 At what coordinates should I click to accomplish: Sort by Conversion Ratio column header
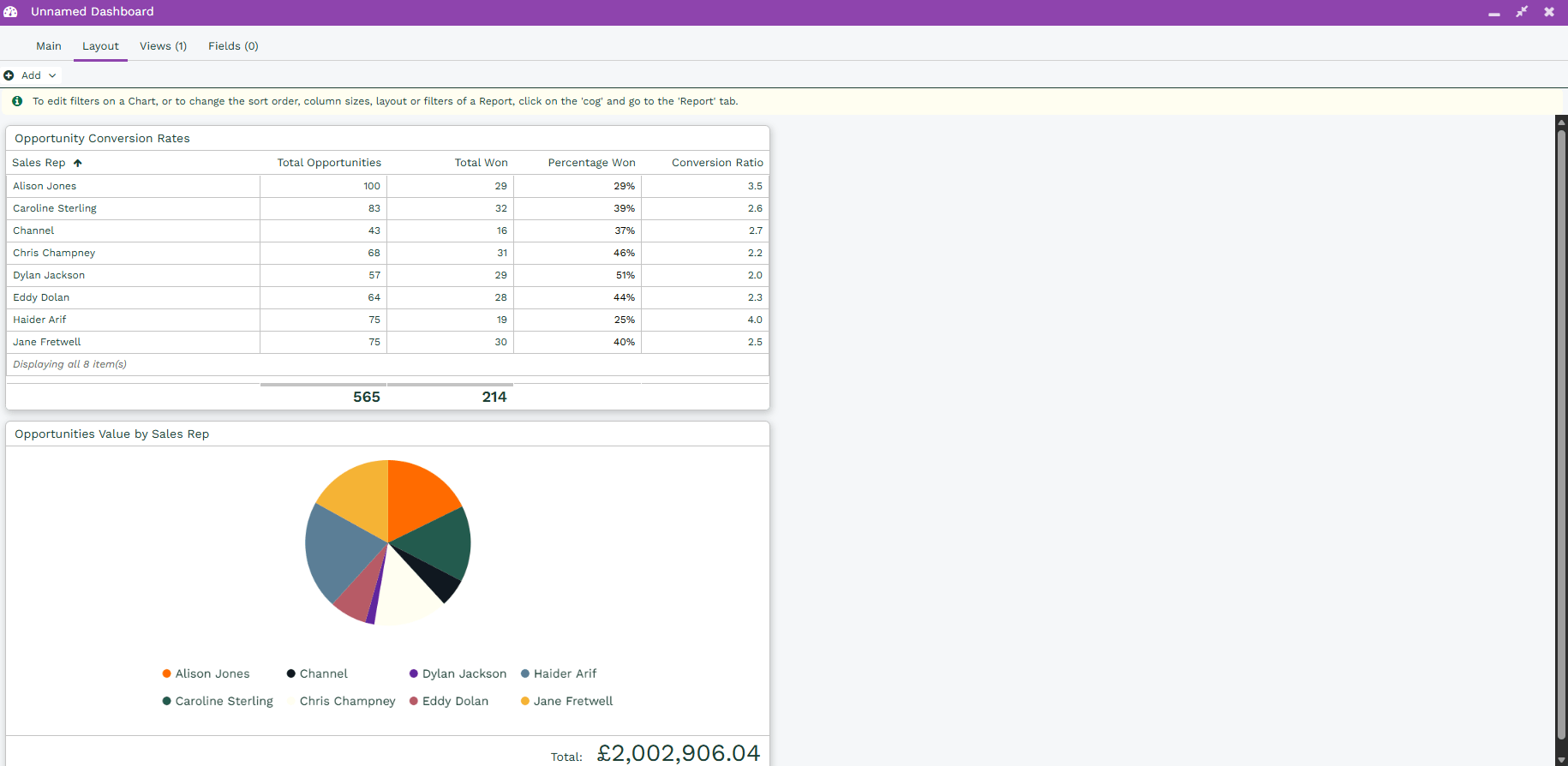(717, 163)
